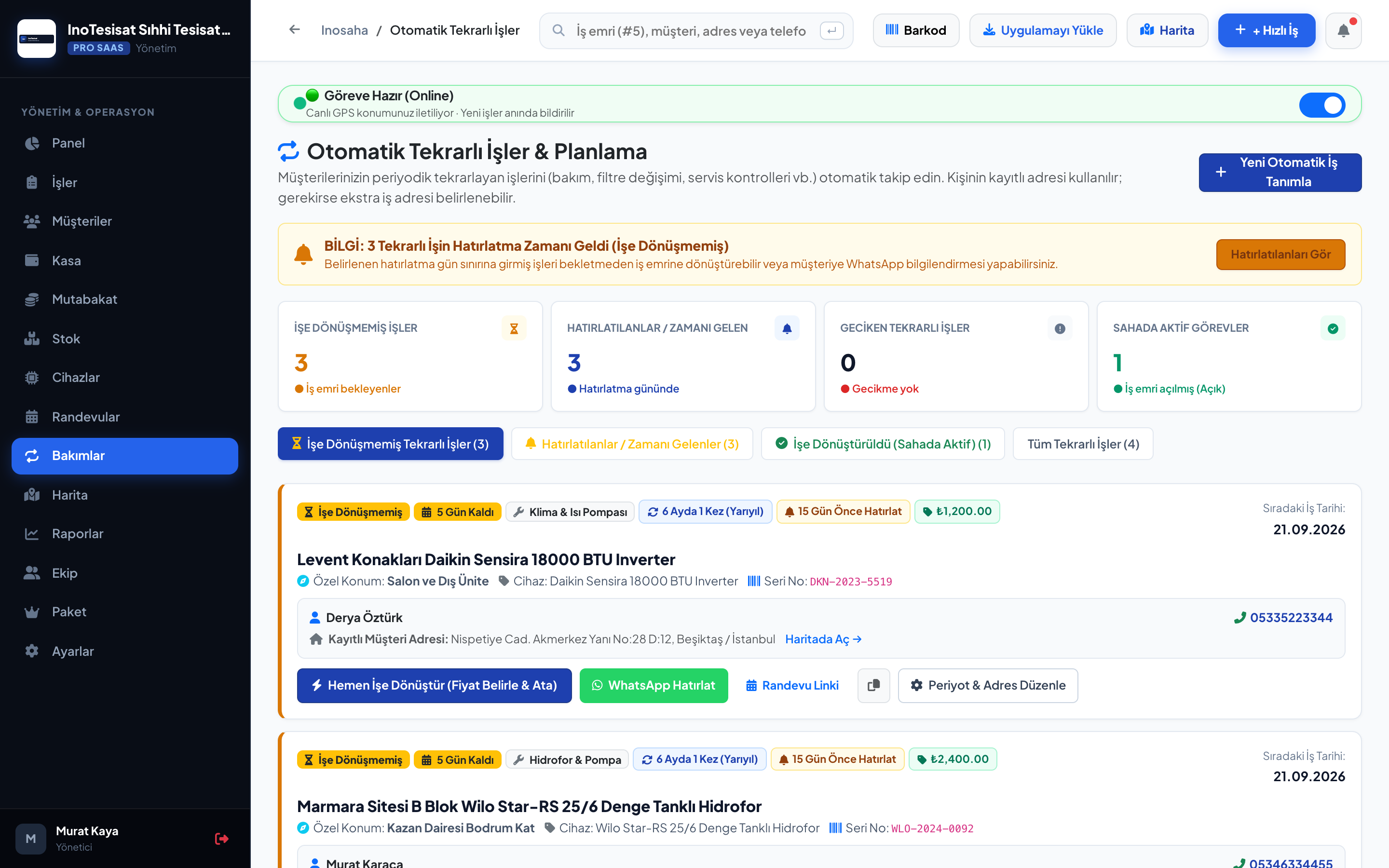
Task: Open Randevular in the sidebar
Action: point(124,417)
